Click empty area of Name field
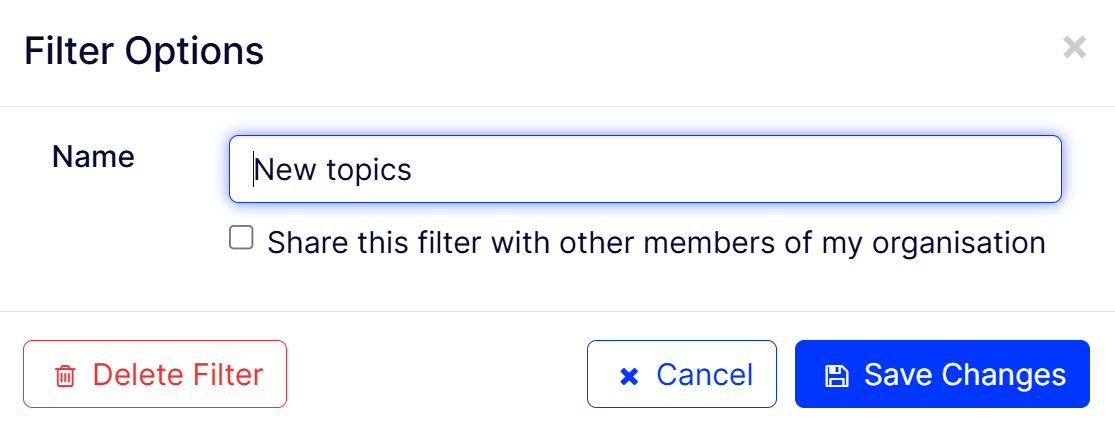This screenshot has height=428, width=1115. 750,170
